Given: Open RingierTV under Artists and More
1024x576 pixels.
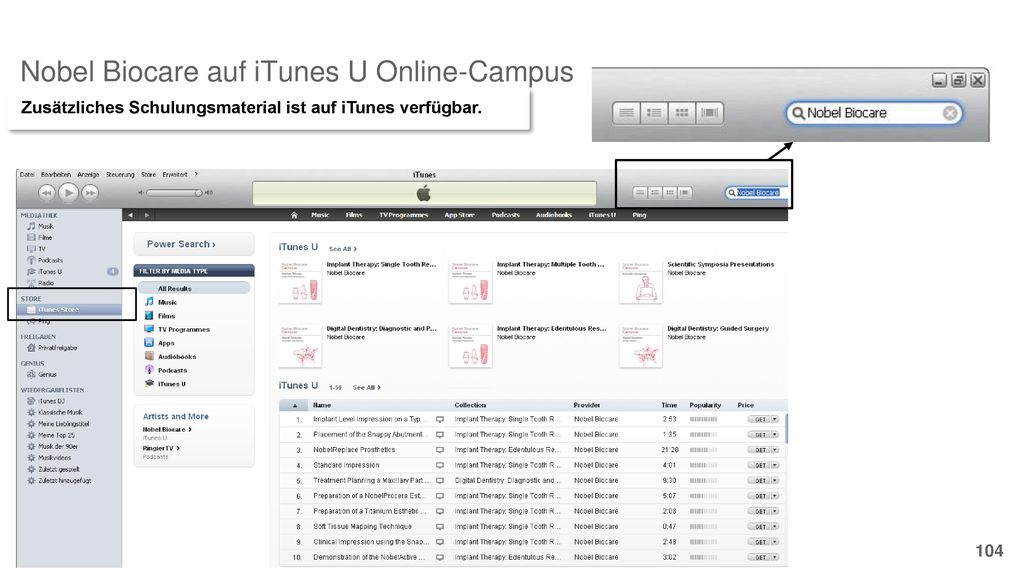Looking at the screenshot, I should 161,449.
